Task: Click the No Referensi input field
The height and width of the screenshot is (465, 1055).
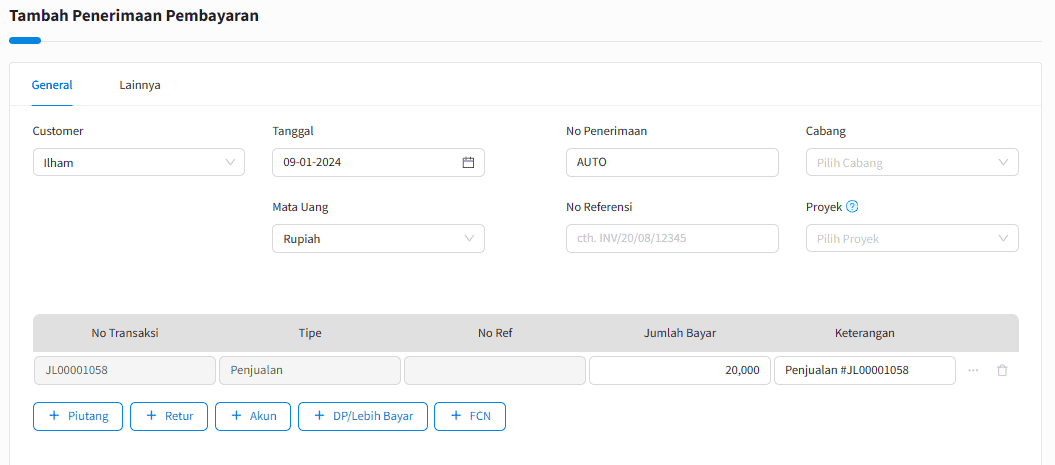Action: pyautogui.click(x=672, y=239)
